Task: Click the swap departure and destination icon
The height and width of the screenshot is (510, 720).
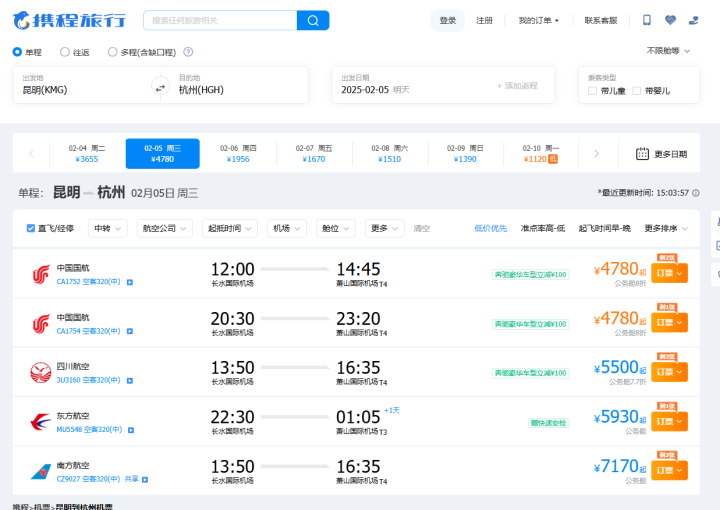Action: (x=160, y=88)
